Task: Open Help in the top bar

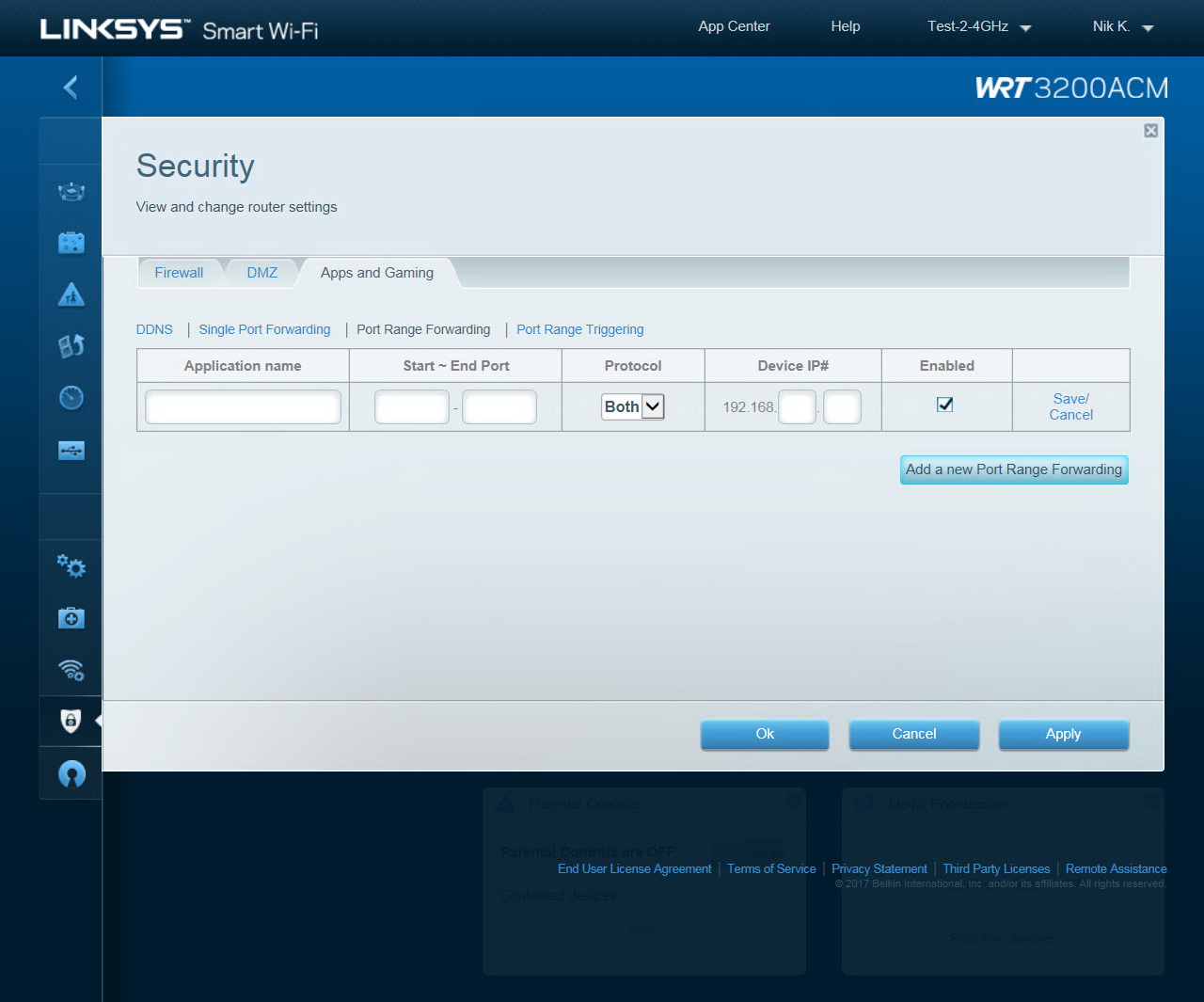Action: point(846,26)
